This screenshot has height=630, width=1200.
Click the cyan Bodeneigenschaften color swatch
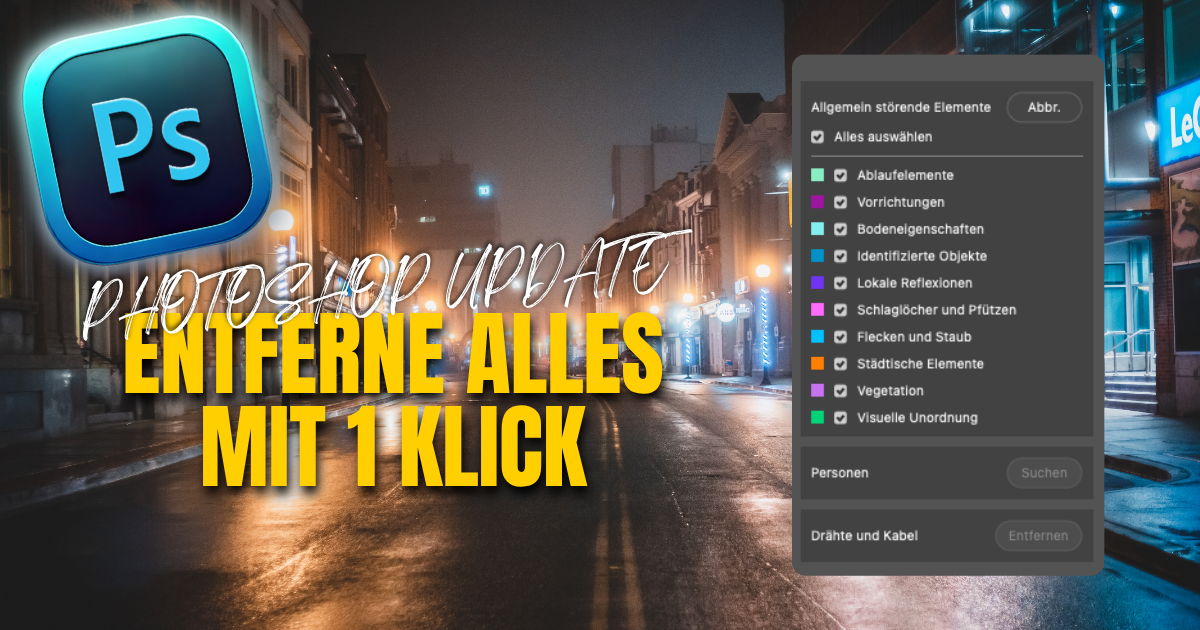[x=818, y=229]
